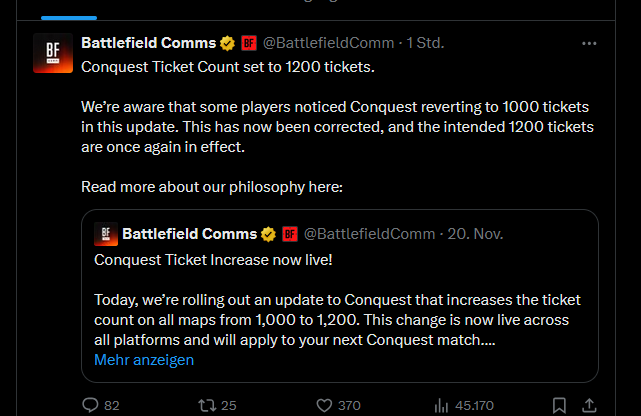This screenshot has width=641, height=416.
Task: Click the red BF affiliate badge
Action: [x=249, y=43]
